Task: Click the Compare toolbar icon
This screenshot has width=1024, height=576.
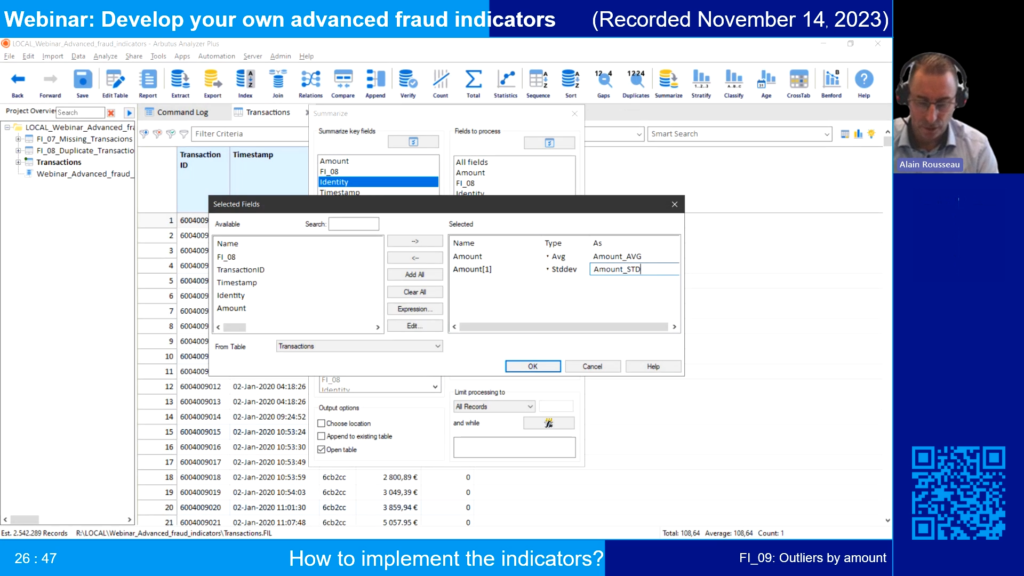Action: 343,84
